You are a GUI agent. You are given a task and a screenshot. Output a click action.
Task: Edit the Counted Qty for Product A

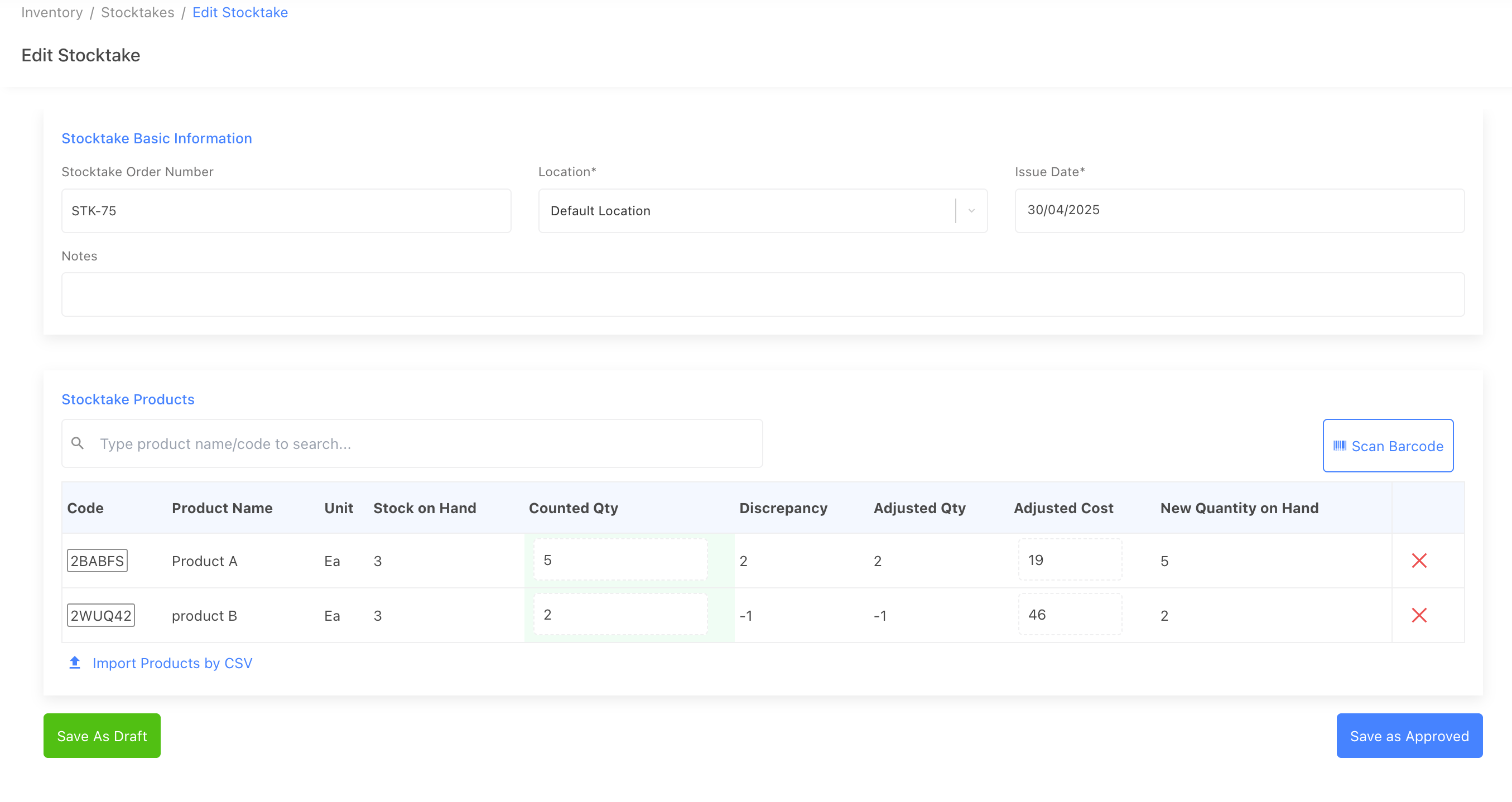620,559
